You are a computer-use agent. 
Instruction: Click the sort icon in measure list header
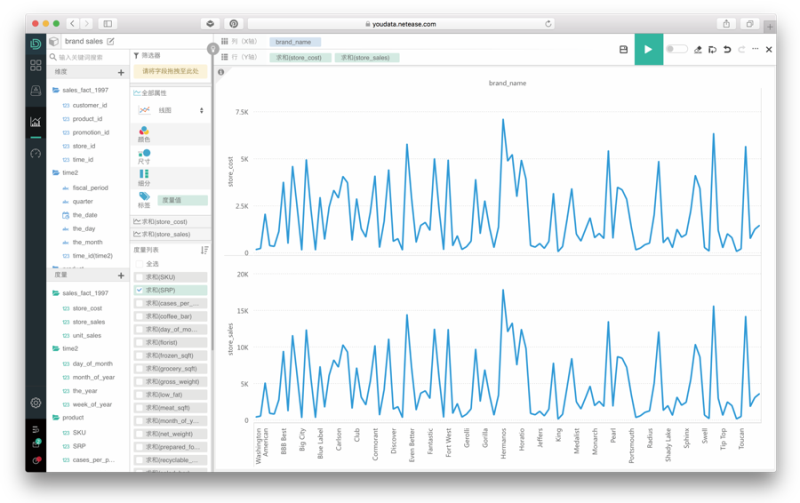click(x=205, y=250)
